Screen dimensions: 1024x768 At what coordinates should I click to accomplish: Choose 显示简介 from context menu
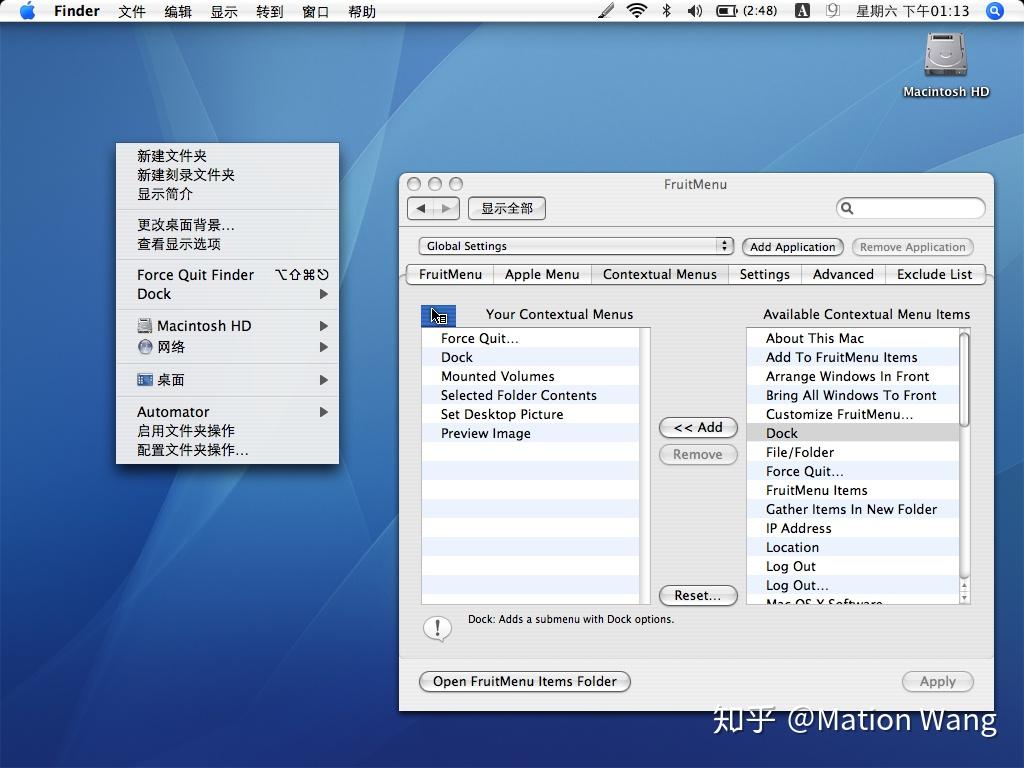coord(227,194)
